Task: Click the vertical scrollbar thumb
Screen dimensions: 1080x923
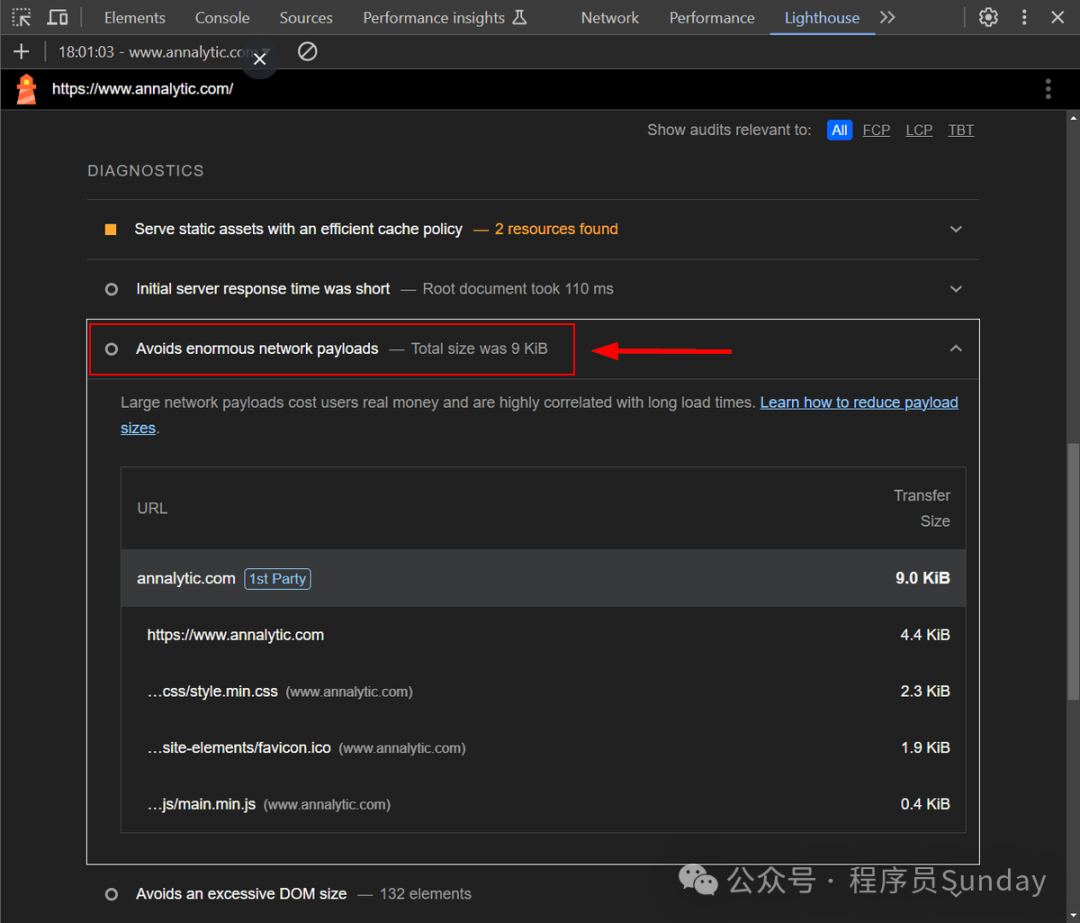Action: pos(1073,572)
